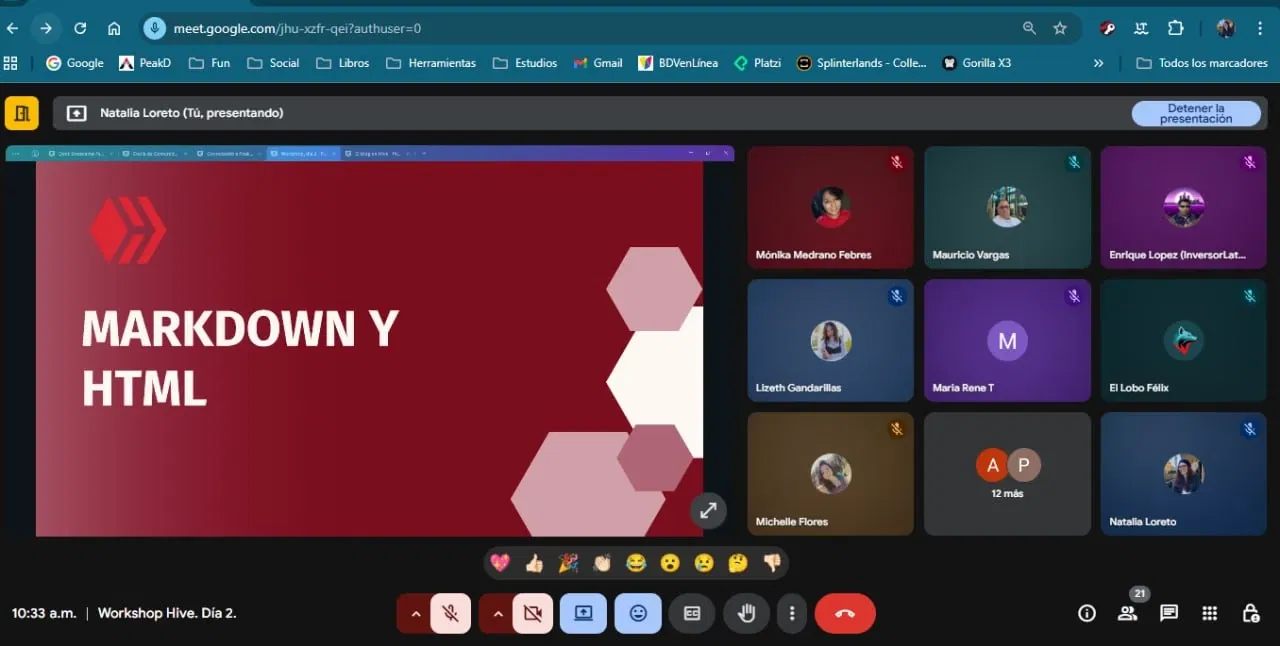Select Natalia Loreto video tile
1280x646 pixels.
[1184, 473]
